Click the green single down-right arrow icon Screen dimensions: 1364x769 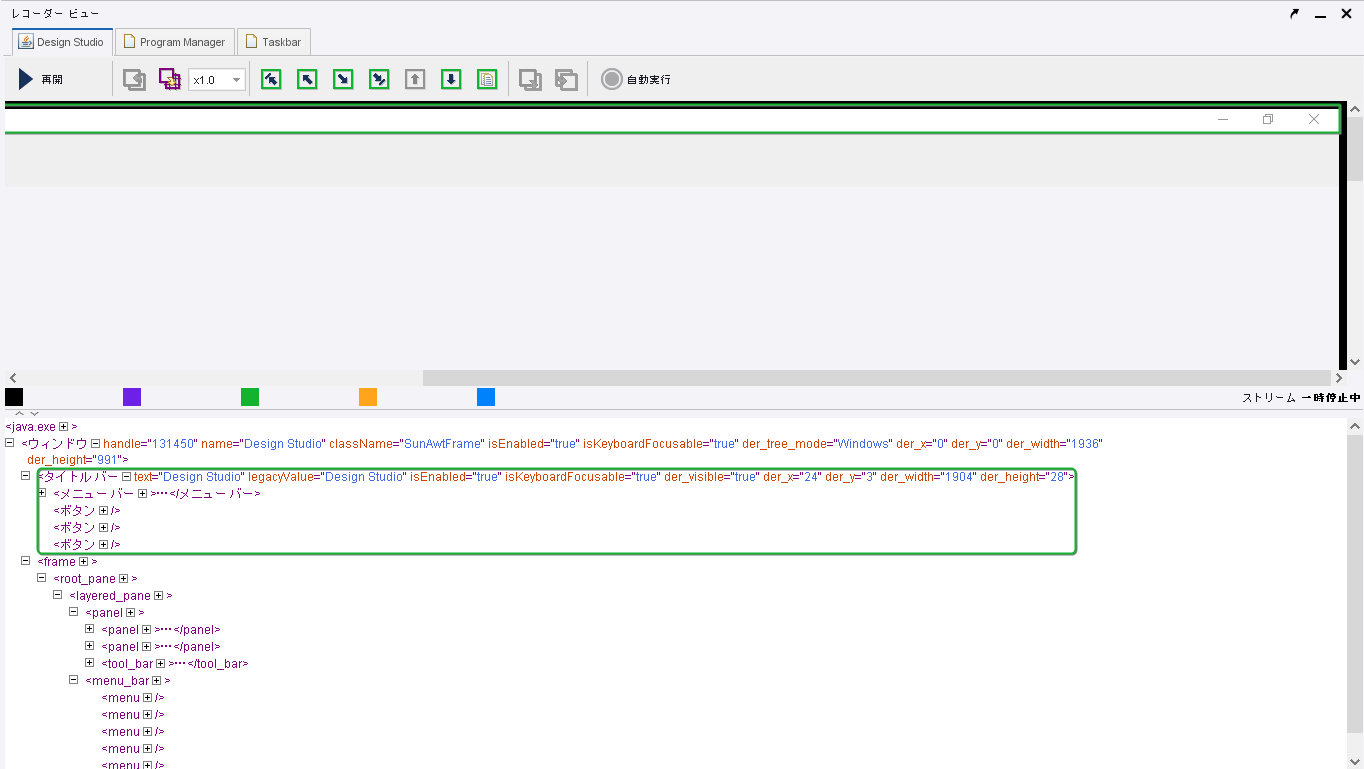pos(343,79)
